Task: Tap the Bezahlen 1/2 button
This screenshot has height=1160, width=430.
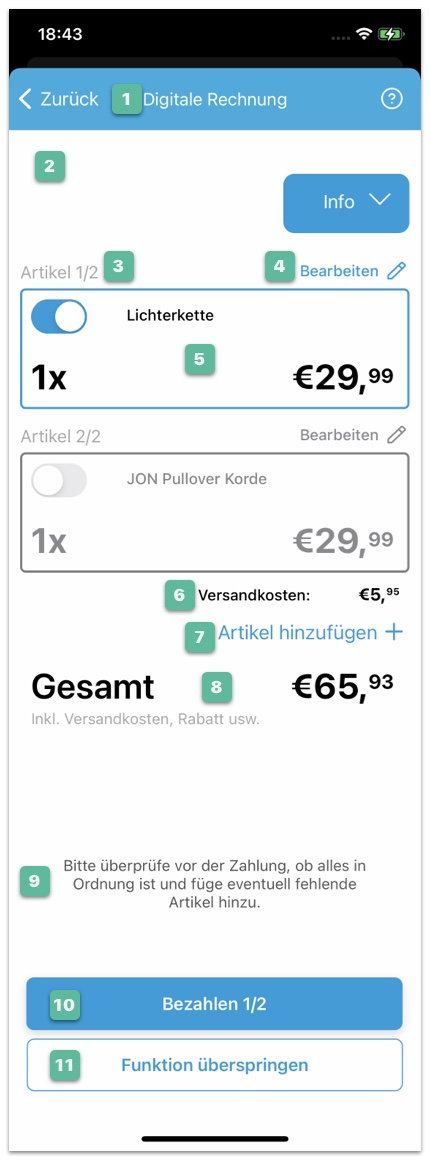Action: 215,1004
